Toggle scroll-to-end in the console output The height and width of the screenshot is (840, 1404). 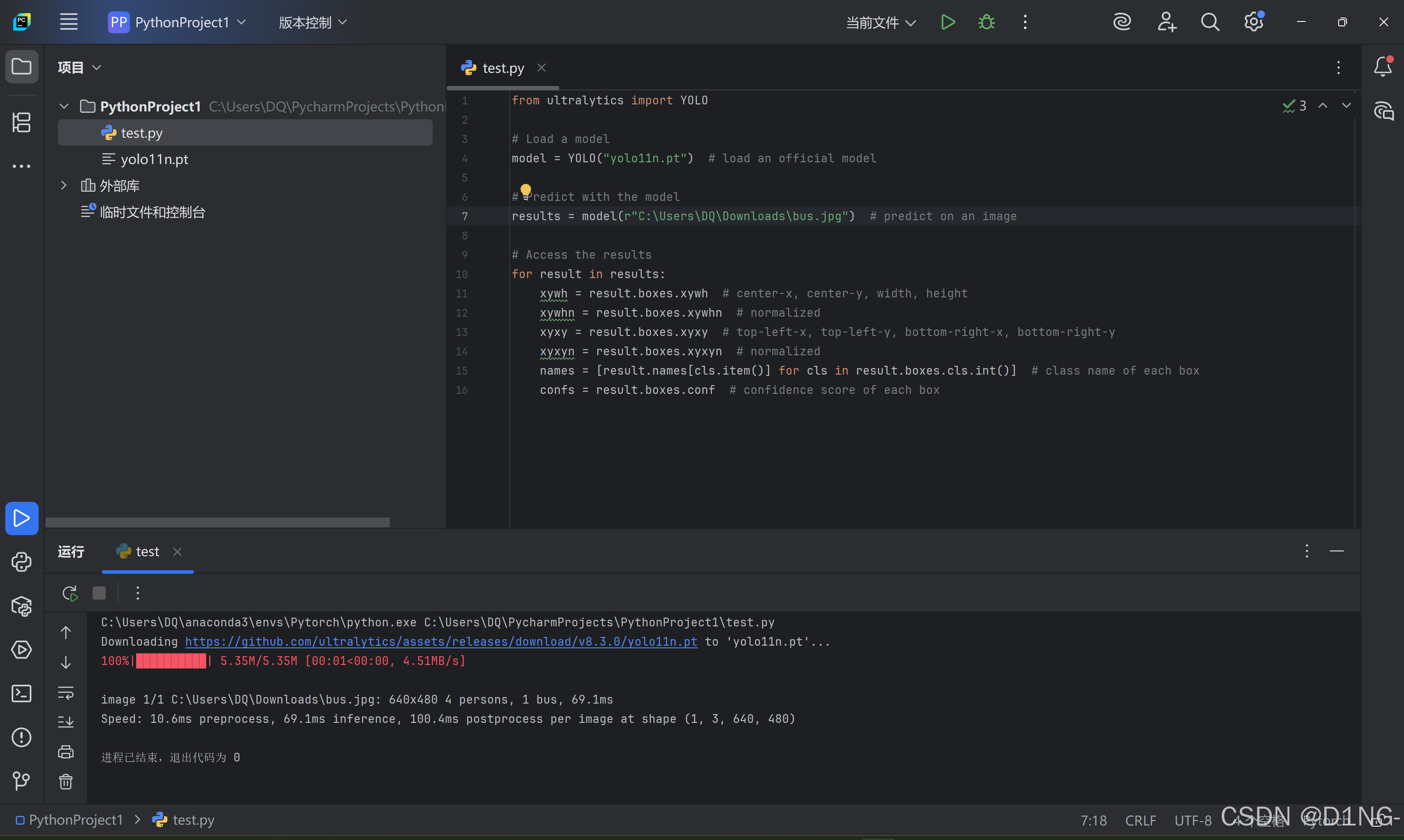(x=66, y=721)
